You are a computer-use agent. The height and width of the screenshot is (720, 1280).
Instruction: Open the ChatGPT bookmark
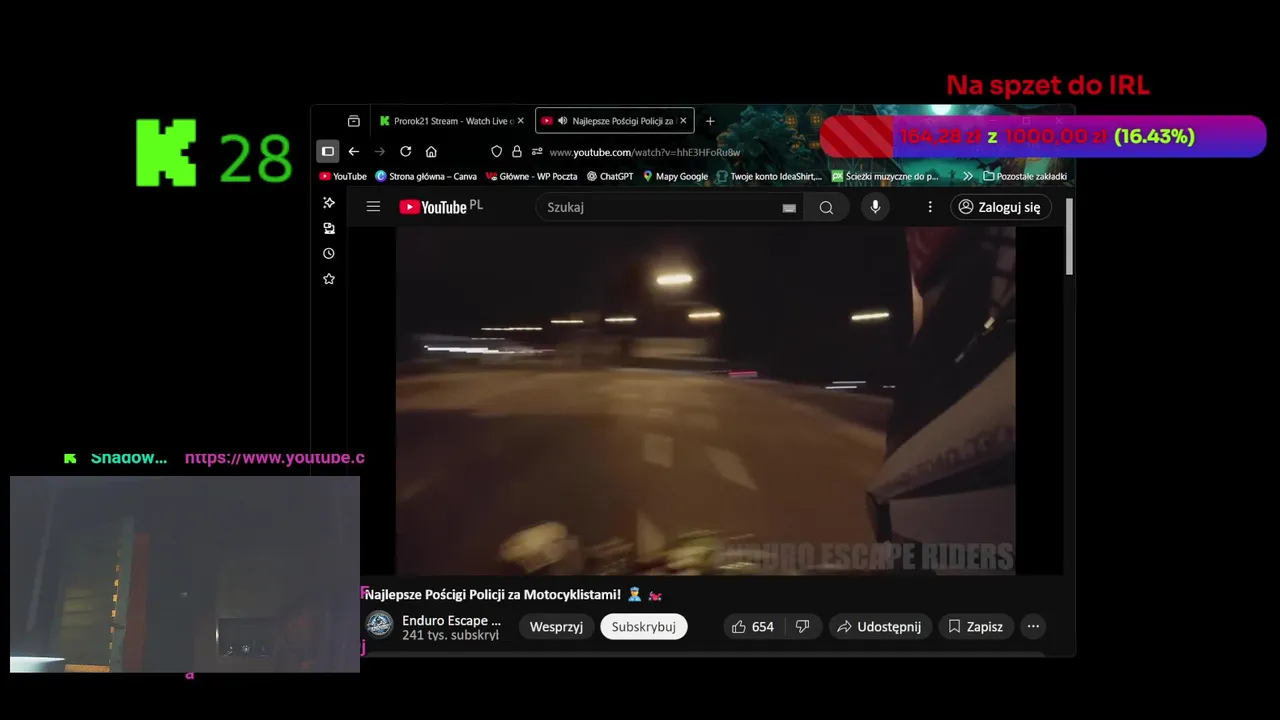pos(610,176)
